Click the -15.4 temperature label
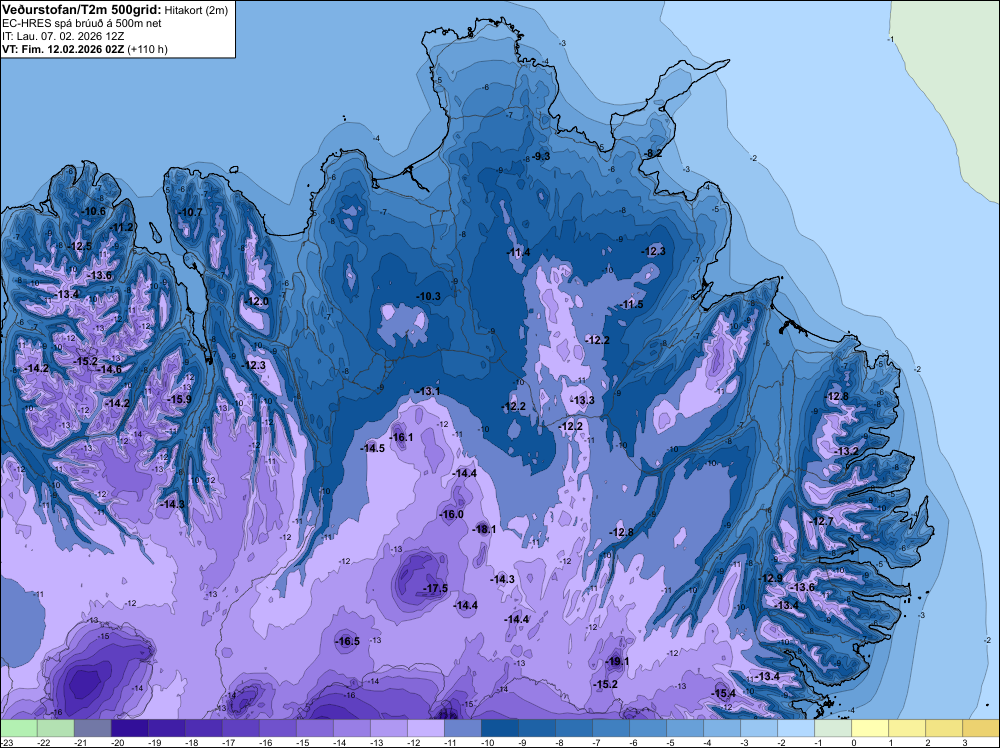This screenshot has height=748, width=1000. tap(723, 693)
